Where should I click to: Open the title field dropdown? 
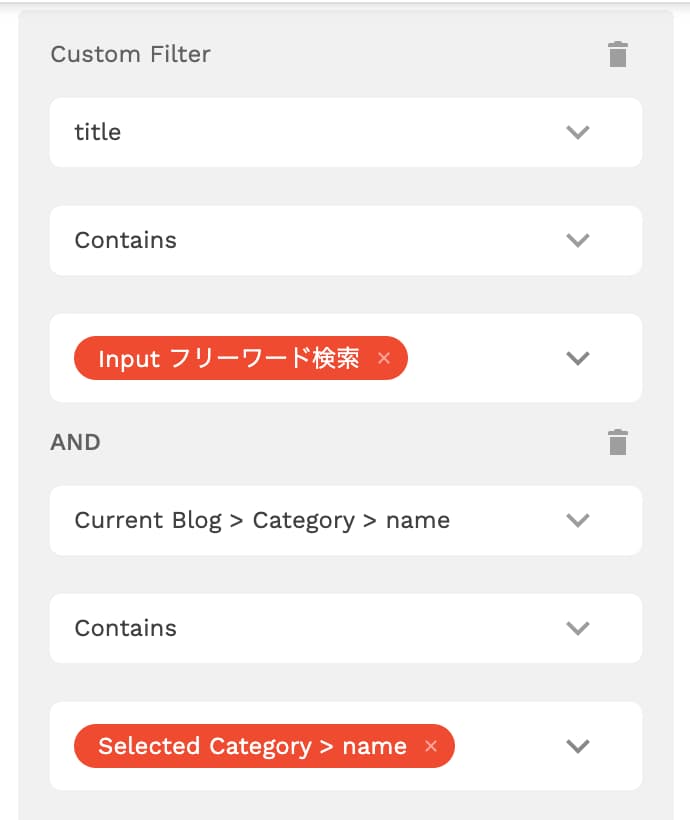coord(346,132)
